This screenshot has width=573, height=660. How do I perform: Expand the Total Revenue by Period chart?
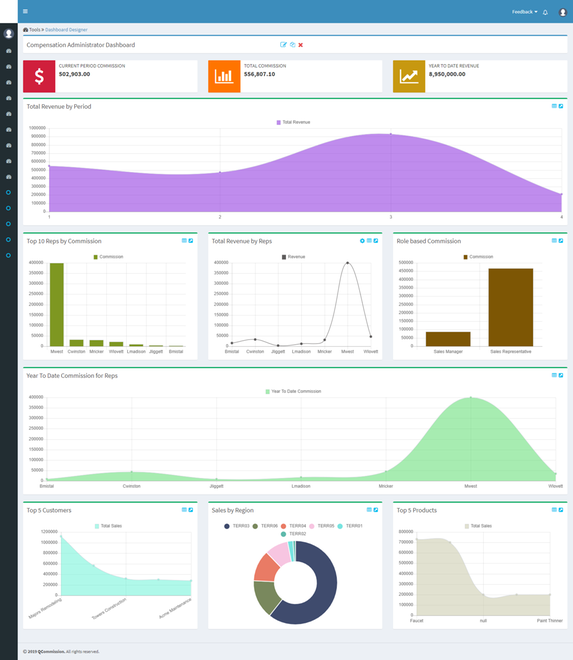coord(561,106)
